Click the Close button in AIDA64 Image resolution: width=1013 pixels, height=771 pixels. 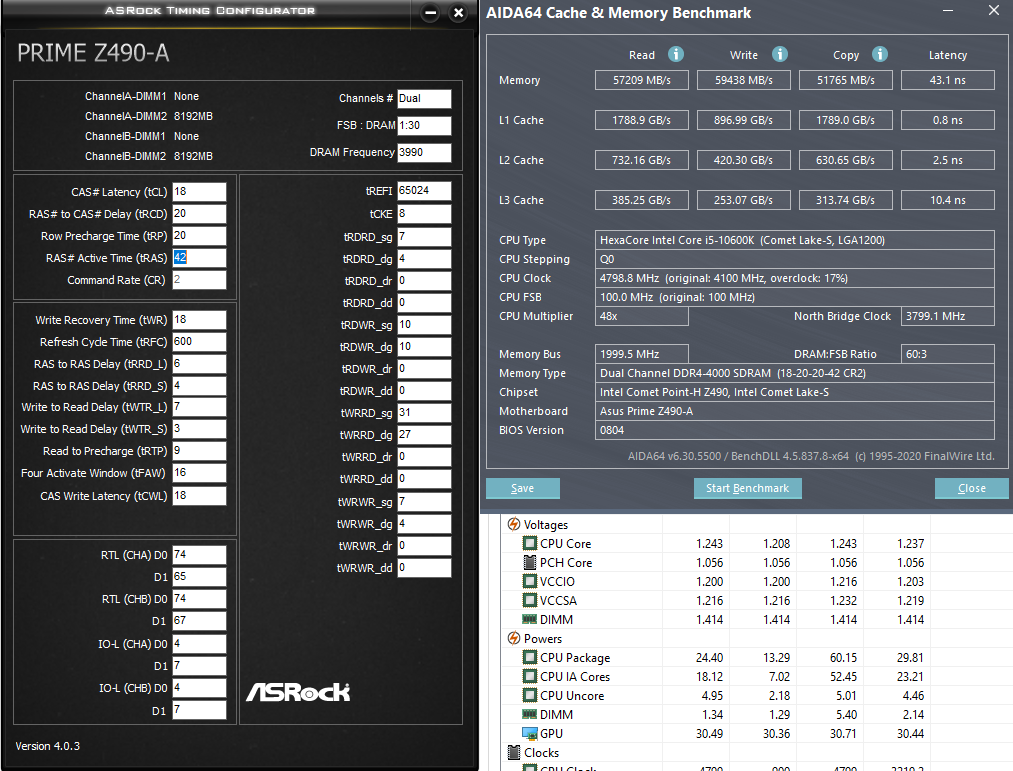click(x=972, y=489)
